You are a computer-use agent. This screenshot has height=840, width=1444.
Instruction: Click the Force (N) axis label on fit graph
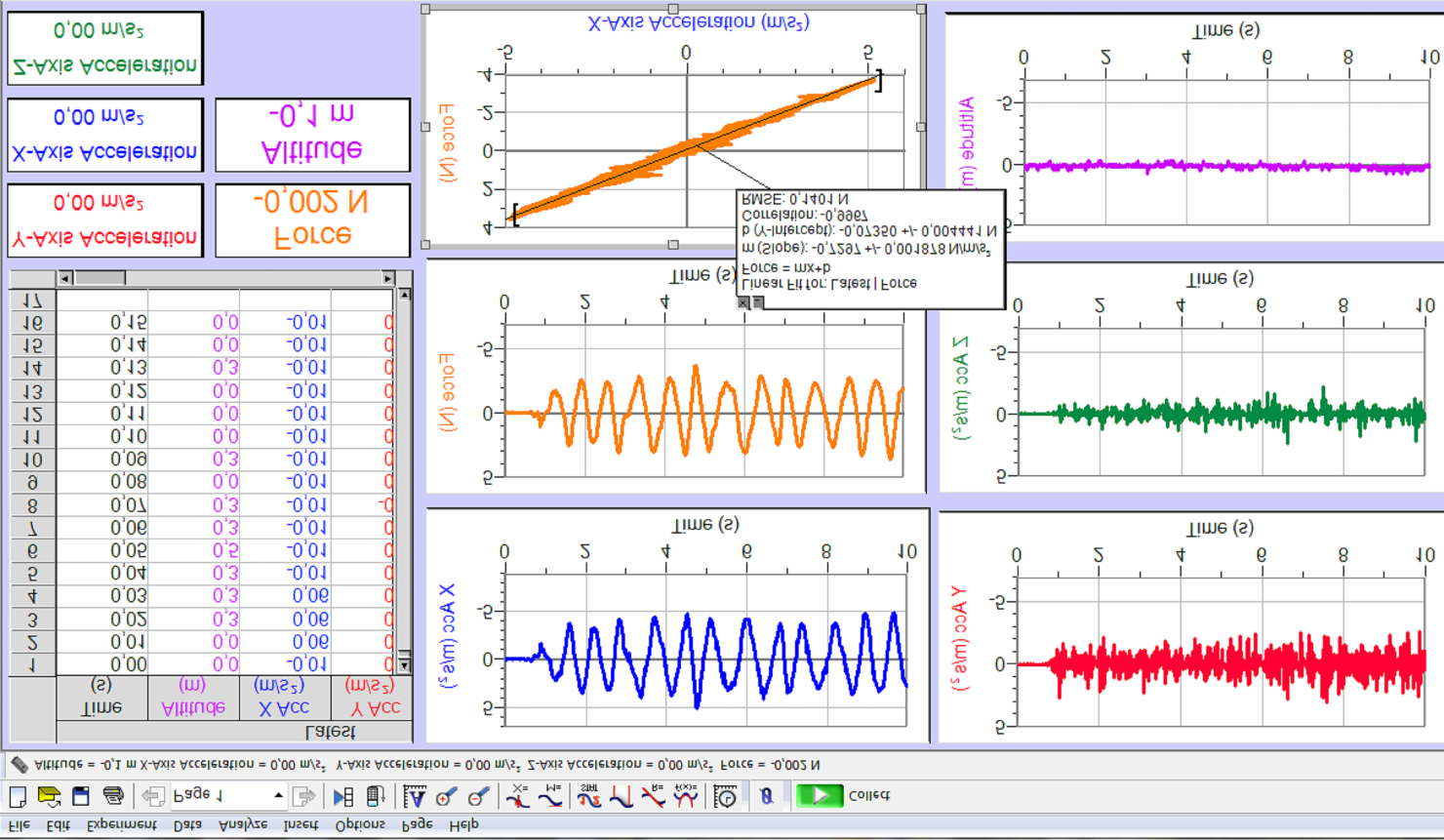(x=446, y=143)
